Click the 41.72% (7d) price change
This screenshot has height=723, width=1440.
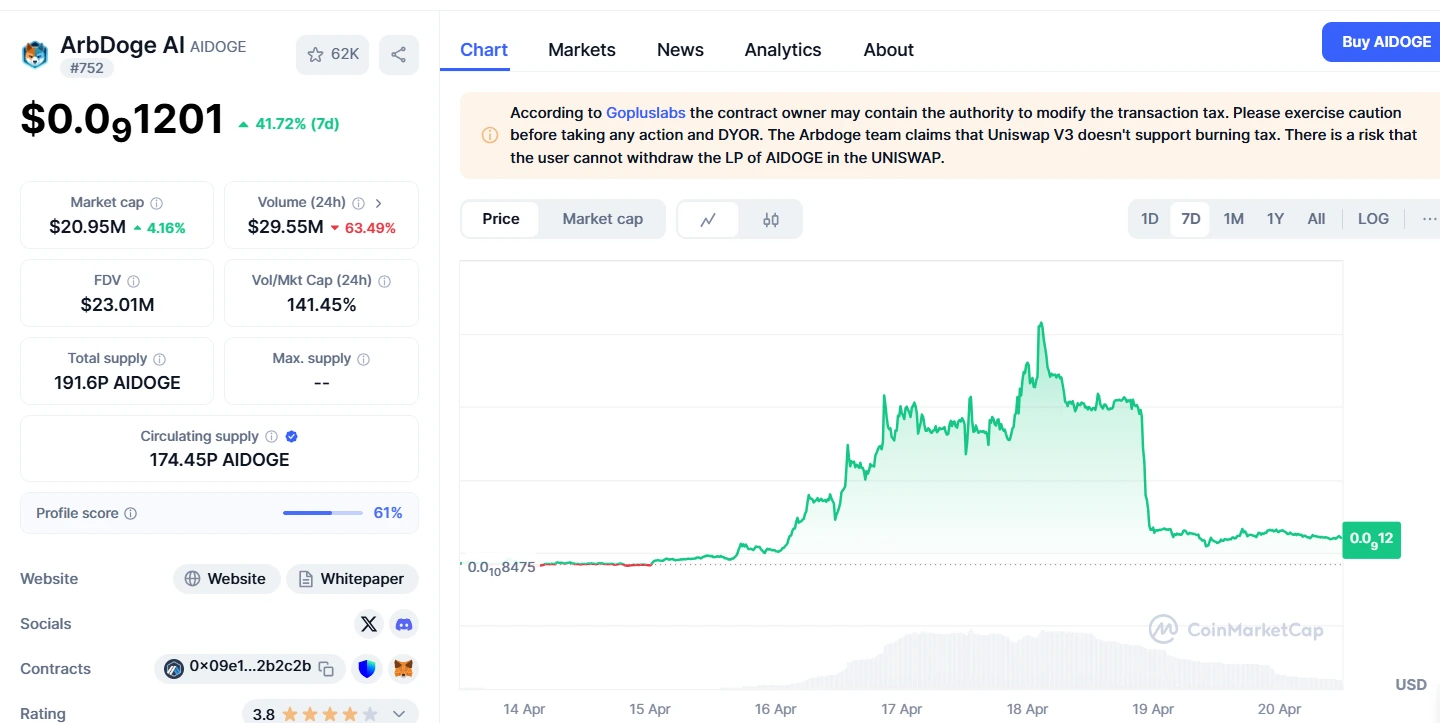click(x=289, y=124)
